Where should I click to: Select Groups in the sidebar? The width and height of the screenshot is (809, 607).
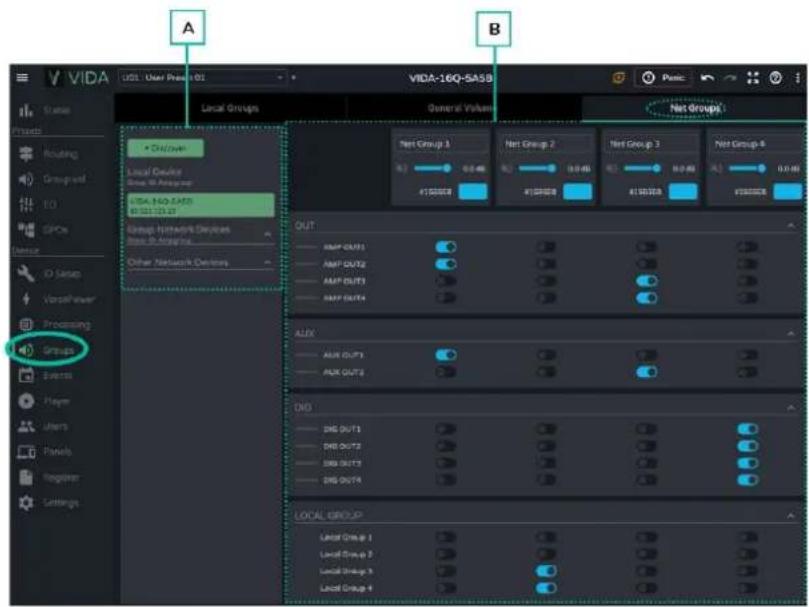coord(46,350)
